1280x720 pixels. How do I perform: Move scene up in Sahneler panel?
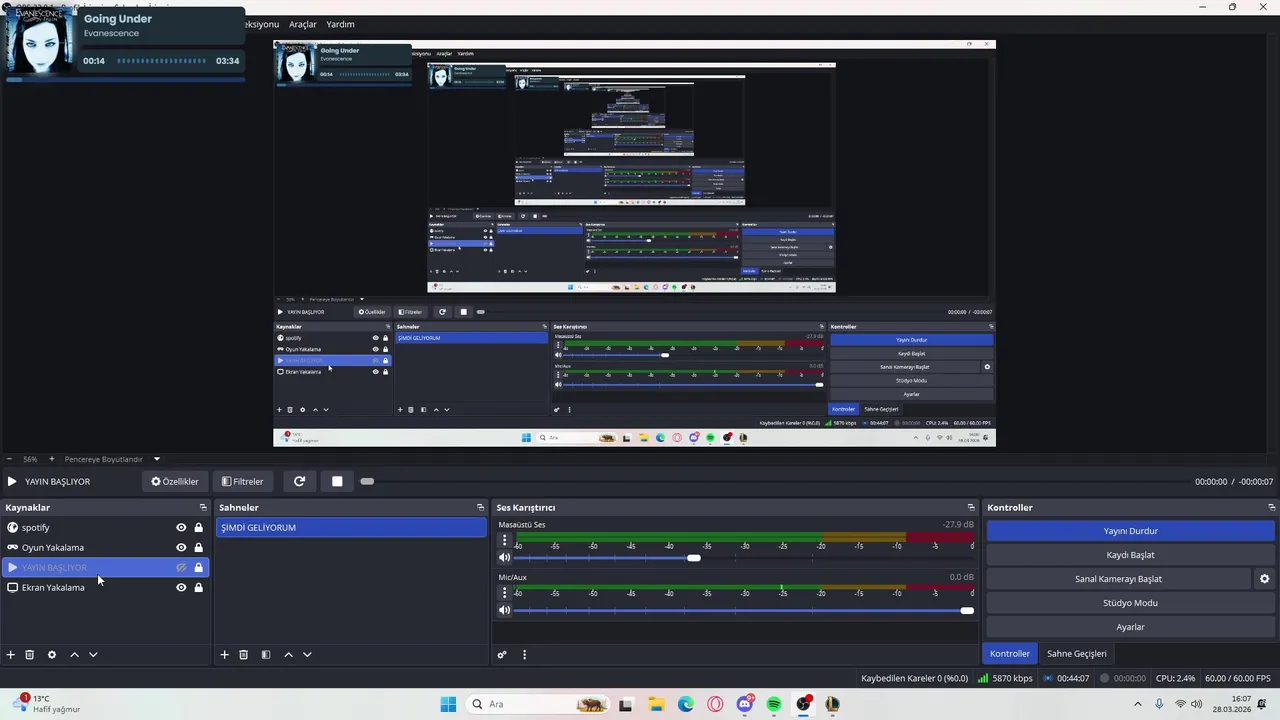point(288,655)
